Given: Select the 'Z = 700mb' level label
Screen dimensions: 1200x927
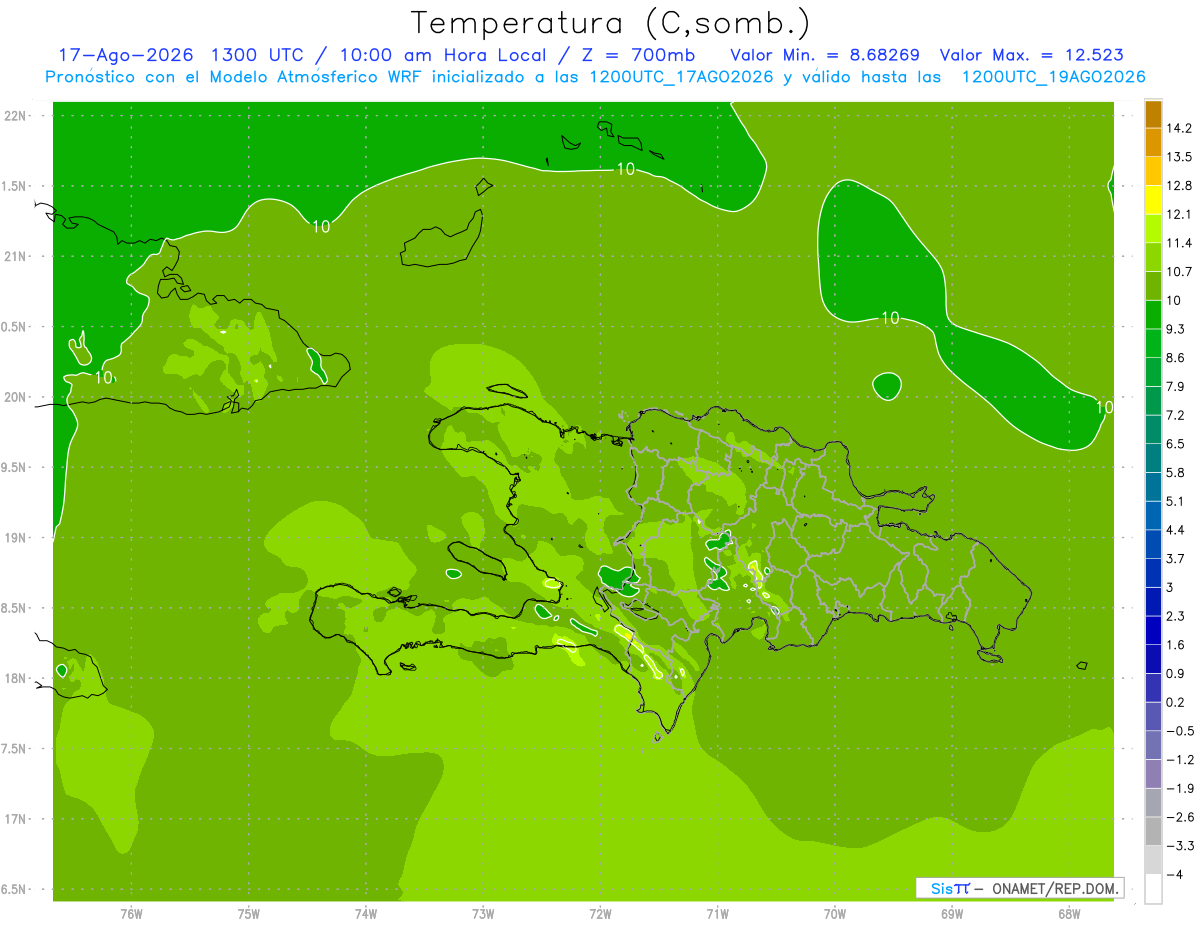Looking at the screenshot, I should pos(638,55).
